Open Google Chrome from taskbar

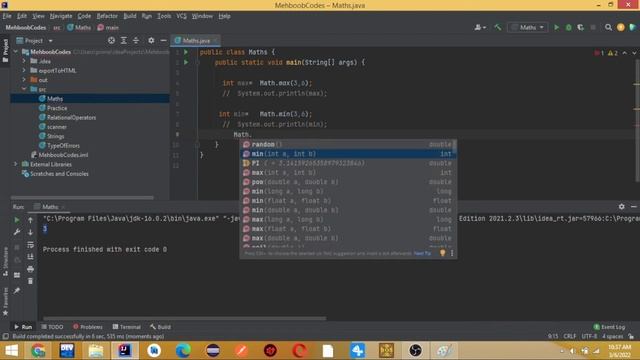[38, 351]
